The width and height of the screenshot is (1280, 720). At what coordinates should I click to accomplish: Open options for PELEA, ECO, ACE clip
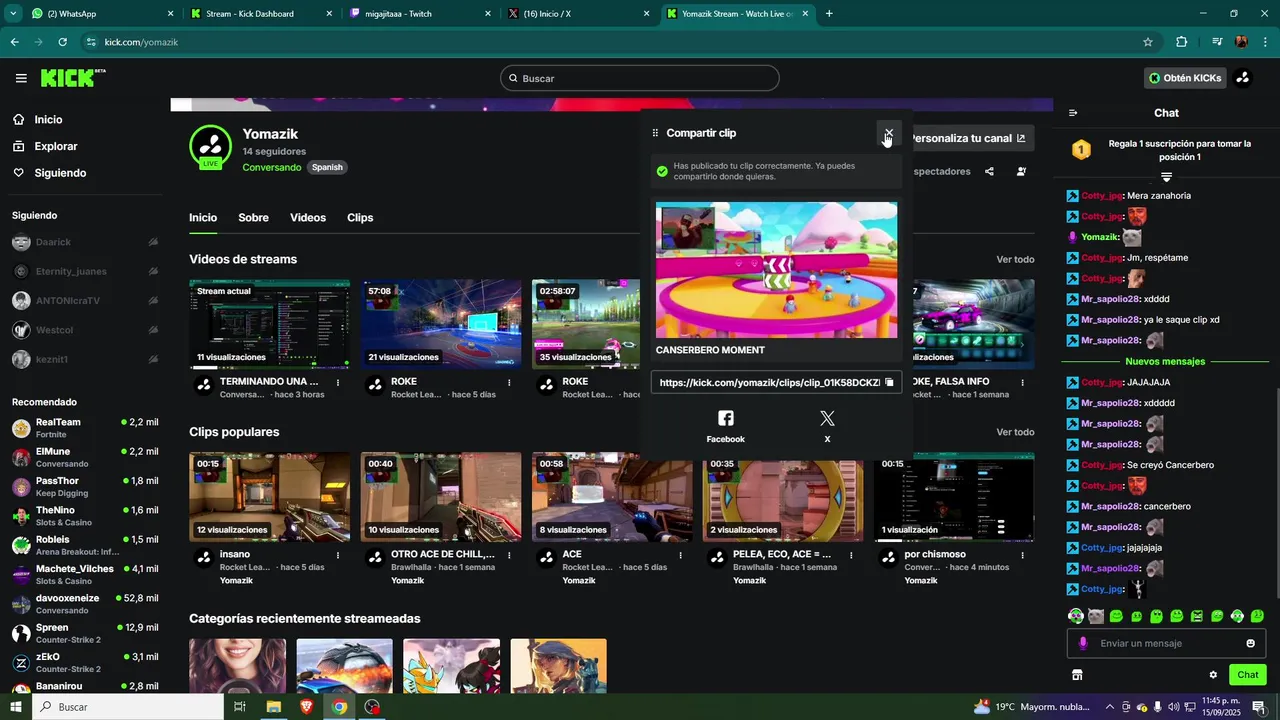(x=851, y=555)
